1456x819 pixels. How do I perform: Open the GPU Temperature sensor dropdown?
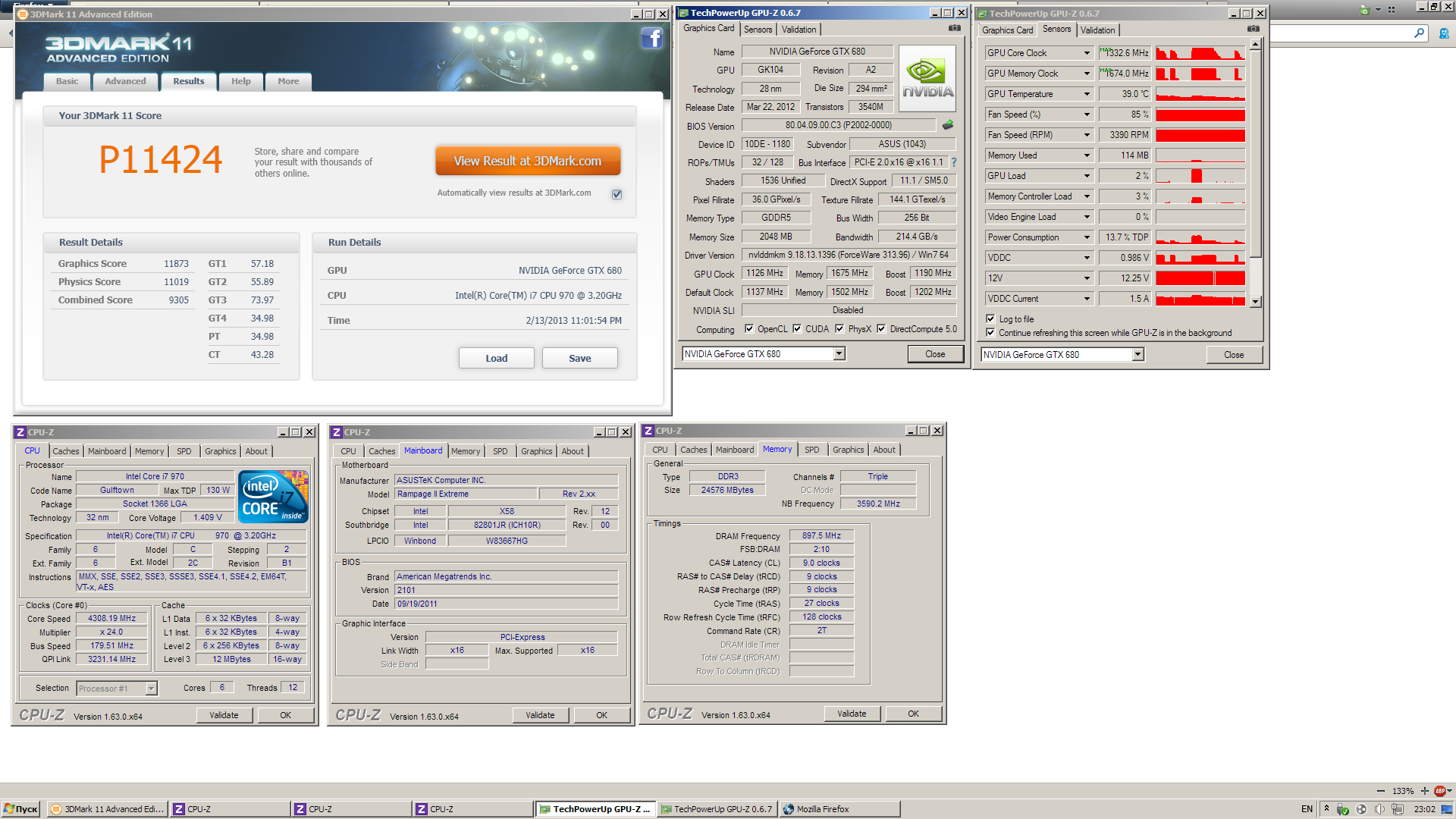pyautogui.click(x=1087, y=94)
